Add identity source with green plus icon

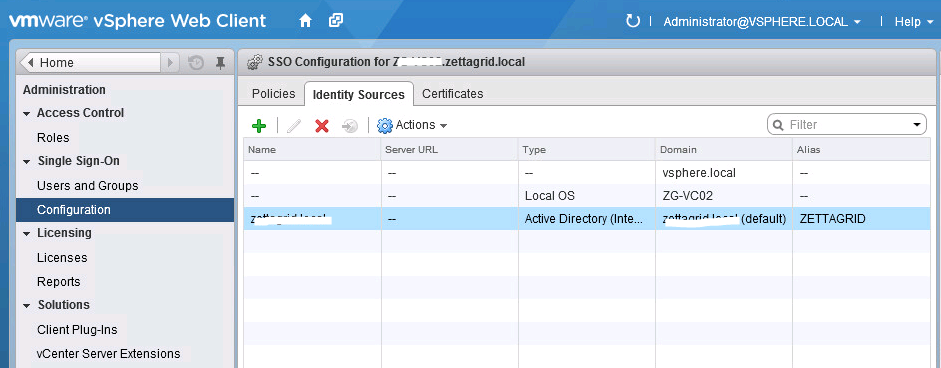tap(259, 125)
